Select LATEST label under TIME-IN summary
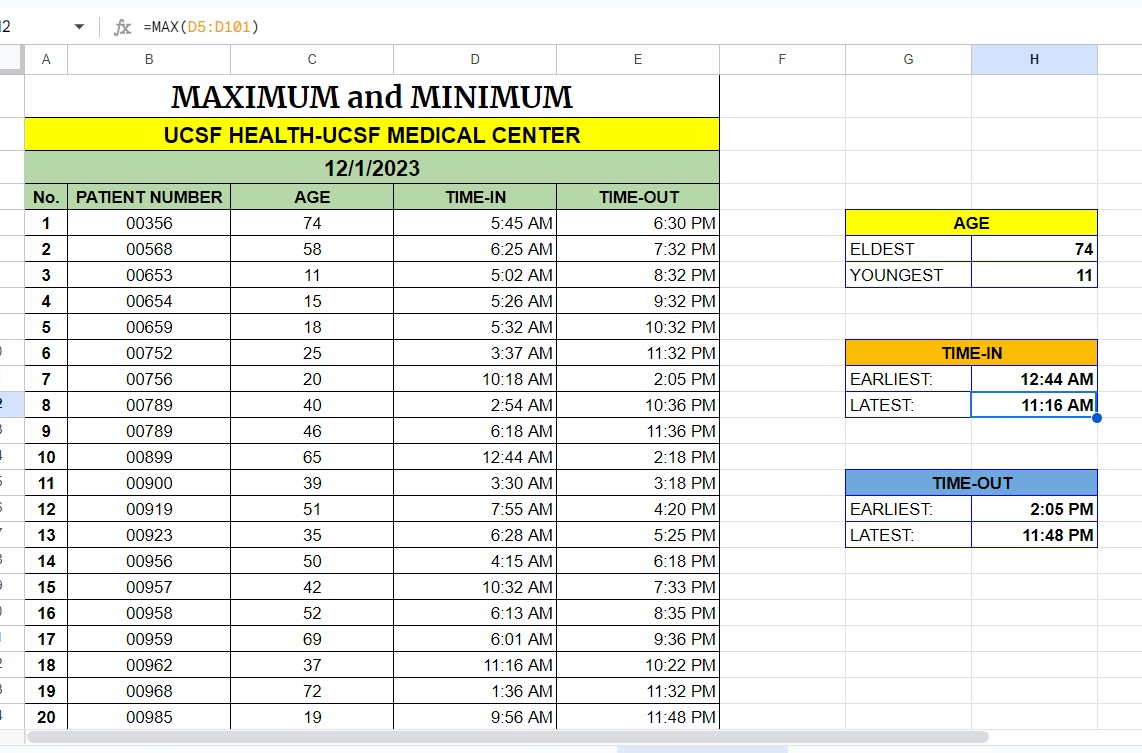1142x753 pixels. [908, 405]
